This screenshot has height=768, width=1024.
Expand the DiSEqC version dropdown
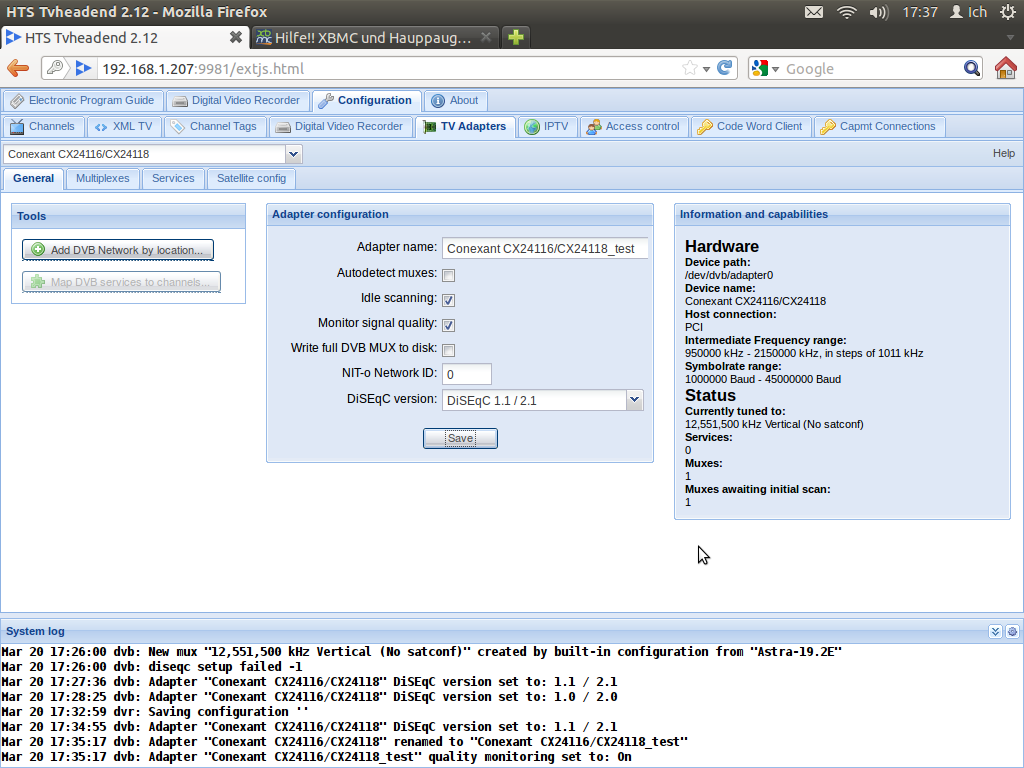point(634,400)
